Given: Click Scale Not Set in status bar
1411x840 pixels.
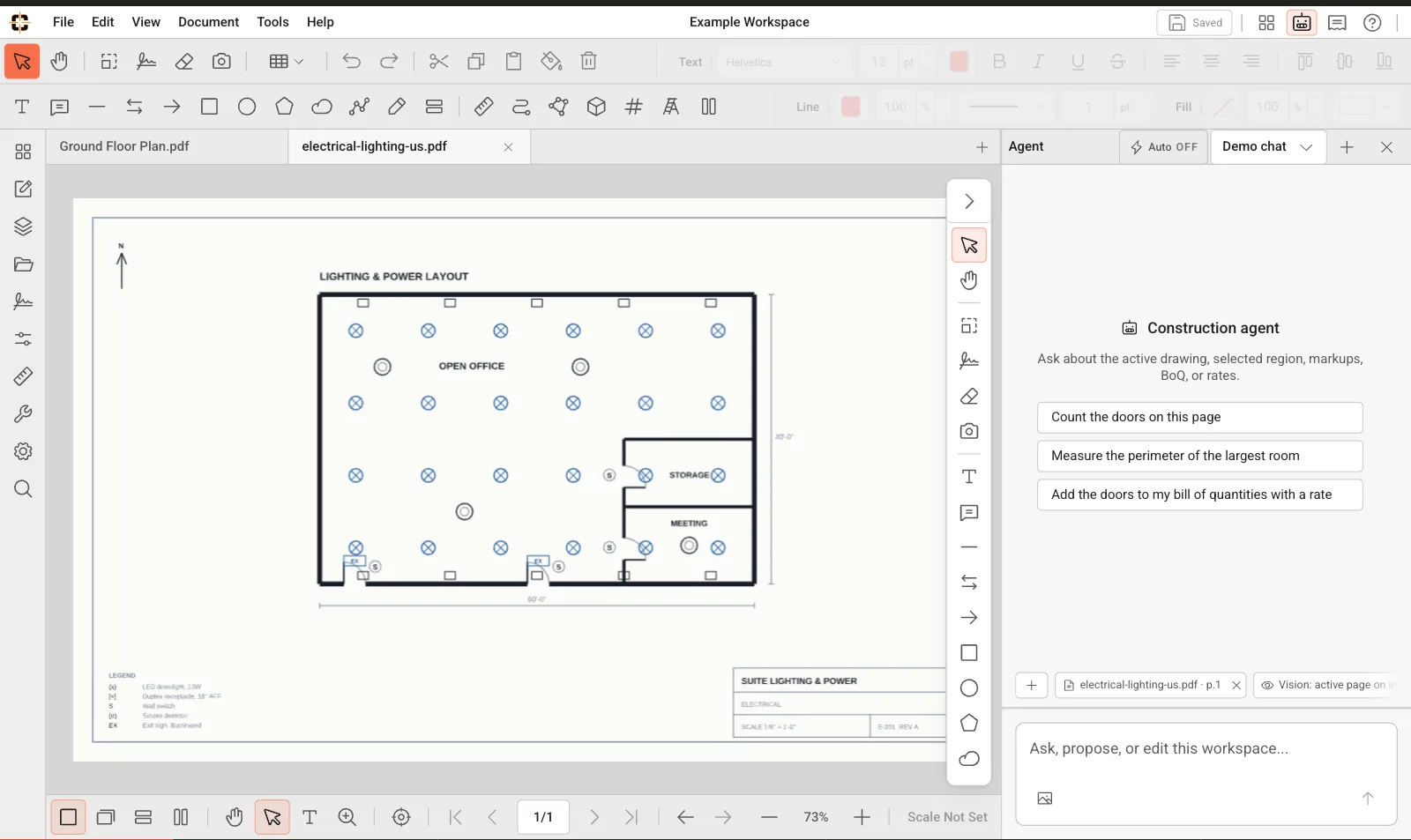Looking at the screenshot, I should pos(947,817).
